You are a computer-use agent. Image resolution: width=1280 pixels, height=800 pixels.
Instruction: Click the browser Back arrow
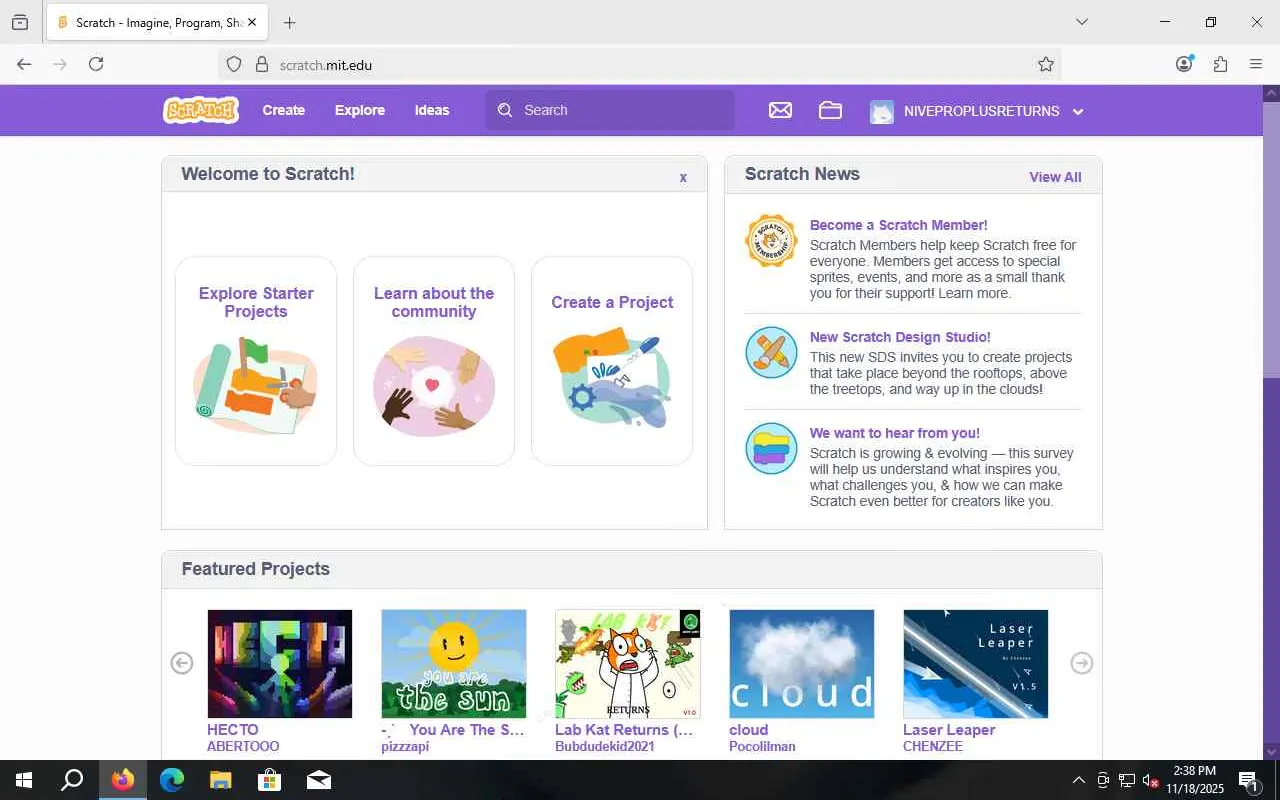tap(24, 64)
